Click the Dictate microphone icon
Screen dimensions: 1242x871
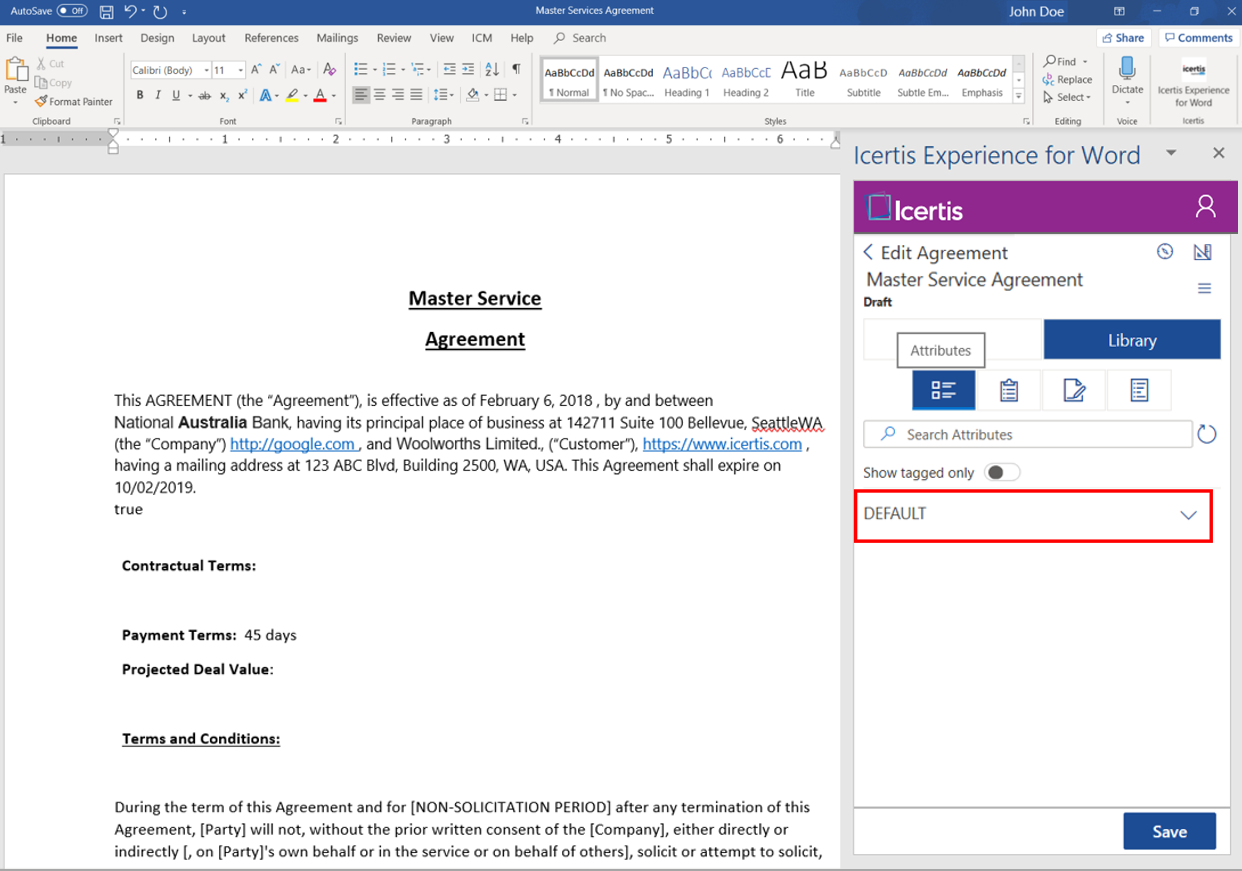click(1127, 70)
